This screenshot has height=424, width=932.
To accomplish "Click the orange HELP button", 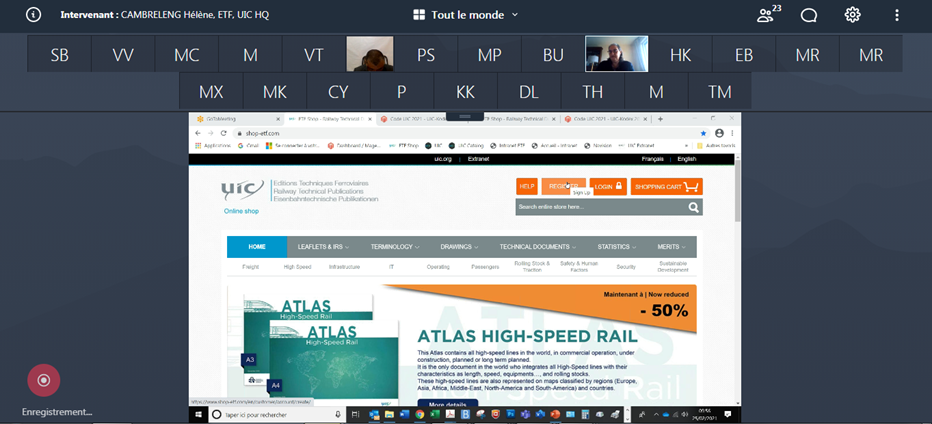I will (527, 187).
